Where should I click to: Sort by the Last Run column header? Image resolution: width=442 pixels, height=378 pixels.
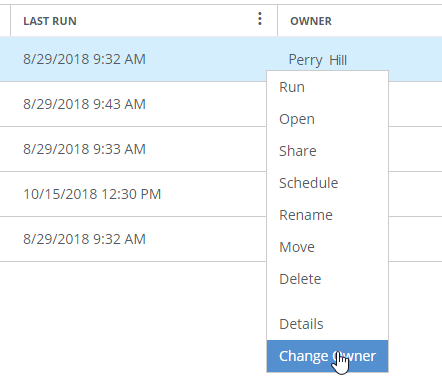point(50,21)
